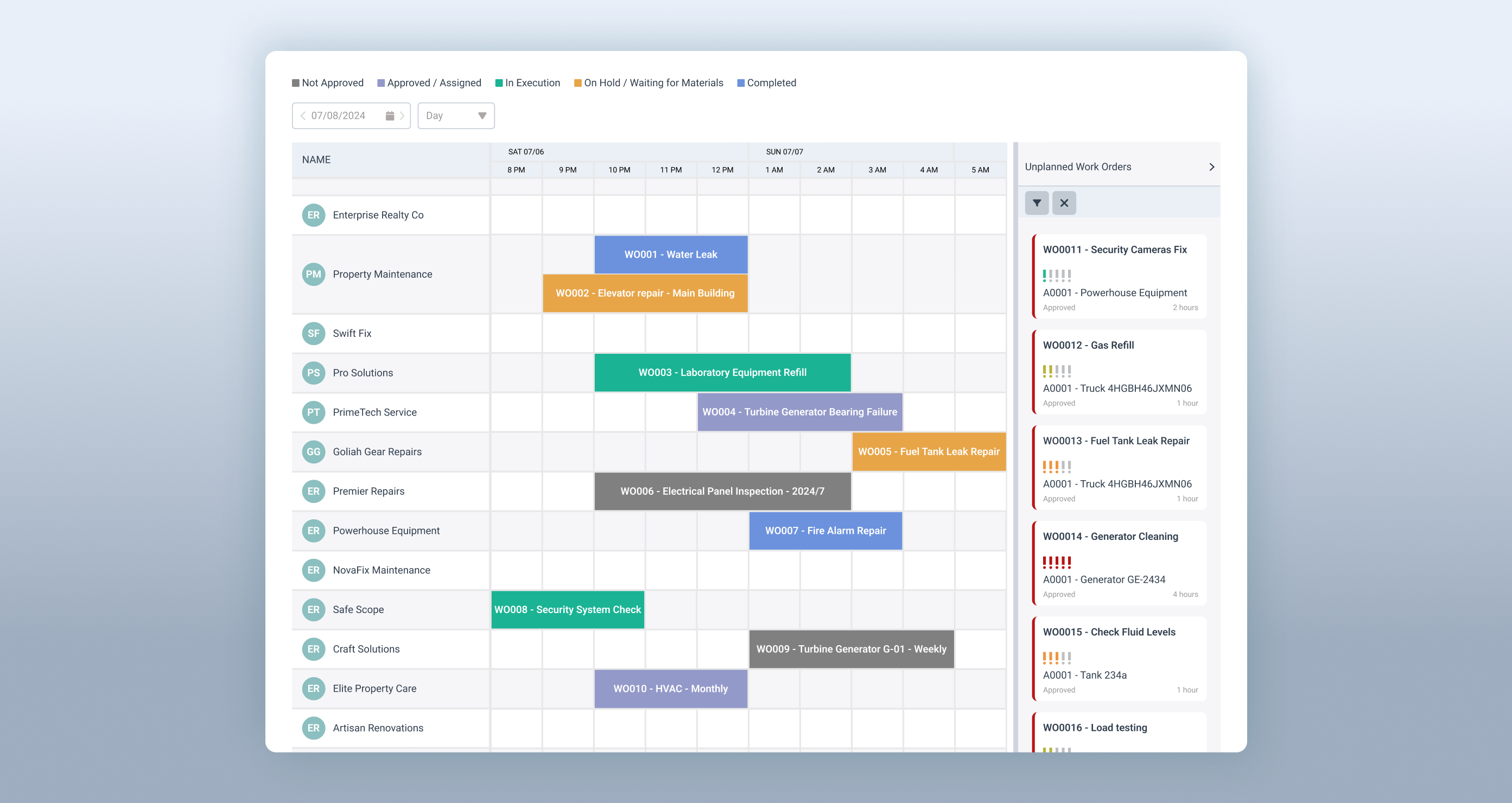1512x803 pixels.
Task: Open WO003 Laboratory Equipment Refill bar
Action: click(x=722, y=373)
